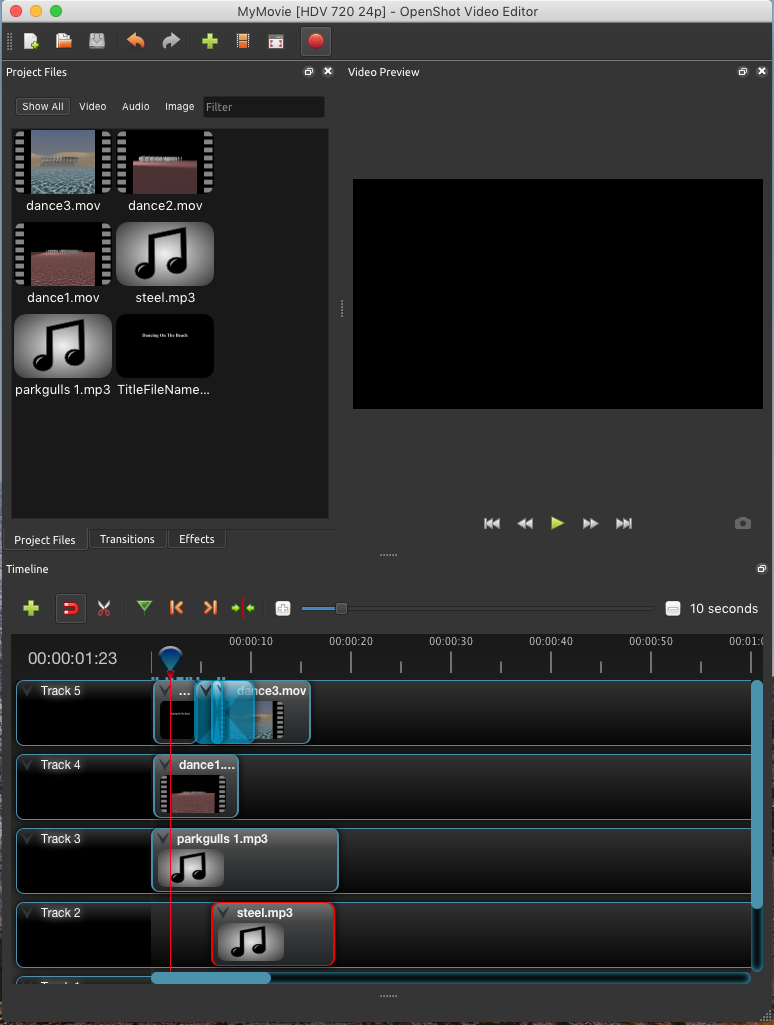Open the dance1 clip menu arrow on Track 4
This screenshot has height=1025, width=774.
point(164,764)
